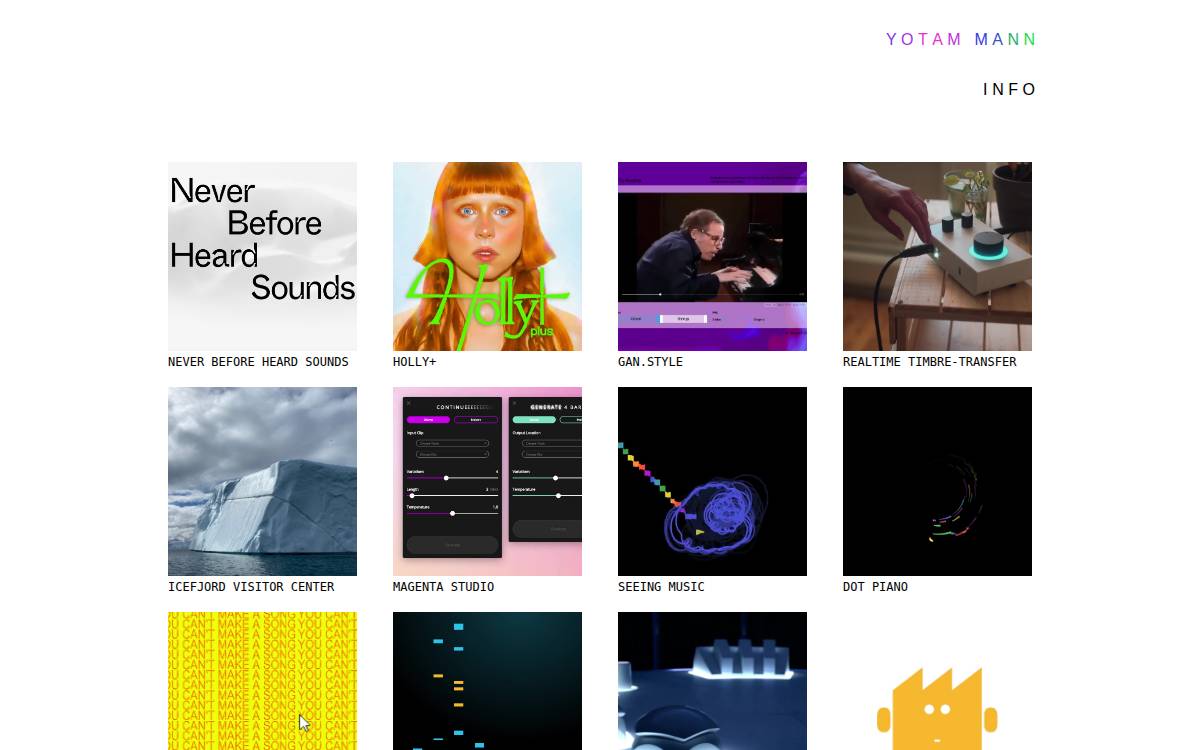Click the MAGENTA STUDIO caption text
The width and height of the screenshot is (1200, 750).
click(x=443, y=587)
